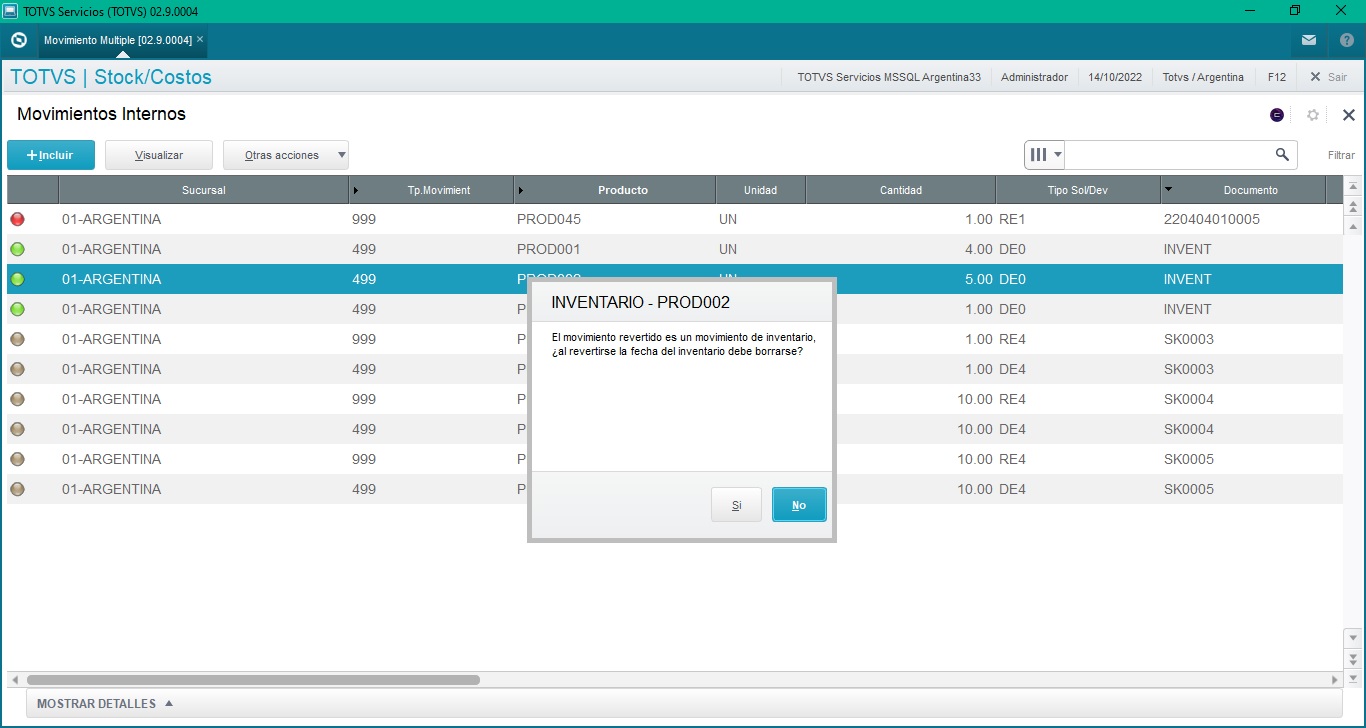Viewport: 1366px width, 728px height.
Task: Jump to the bottom with the double-down arrow
Action: [1353, 658]
